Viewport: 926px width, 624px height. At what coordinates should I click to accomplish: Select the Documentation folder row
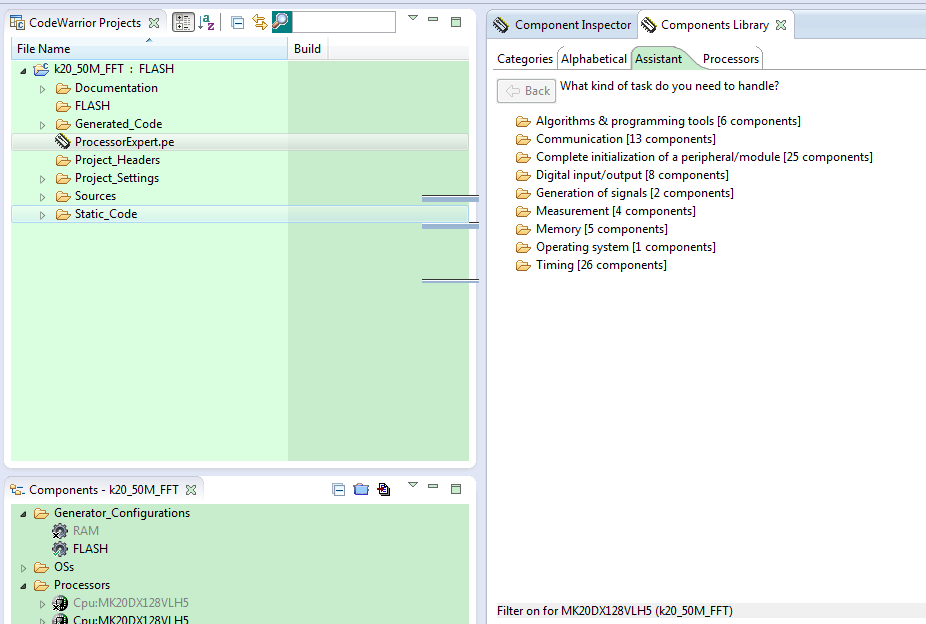(x=116, y=88)
